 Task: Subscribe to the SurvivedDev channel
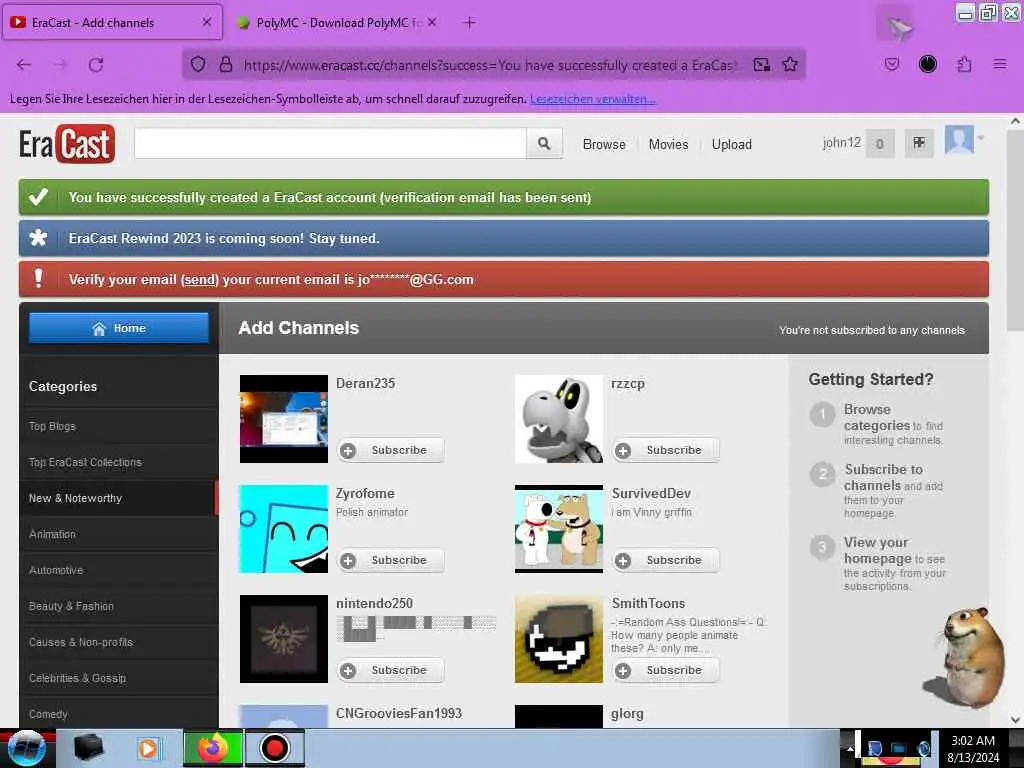665,560
